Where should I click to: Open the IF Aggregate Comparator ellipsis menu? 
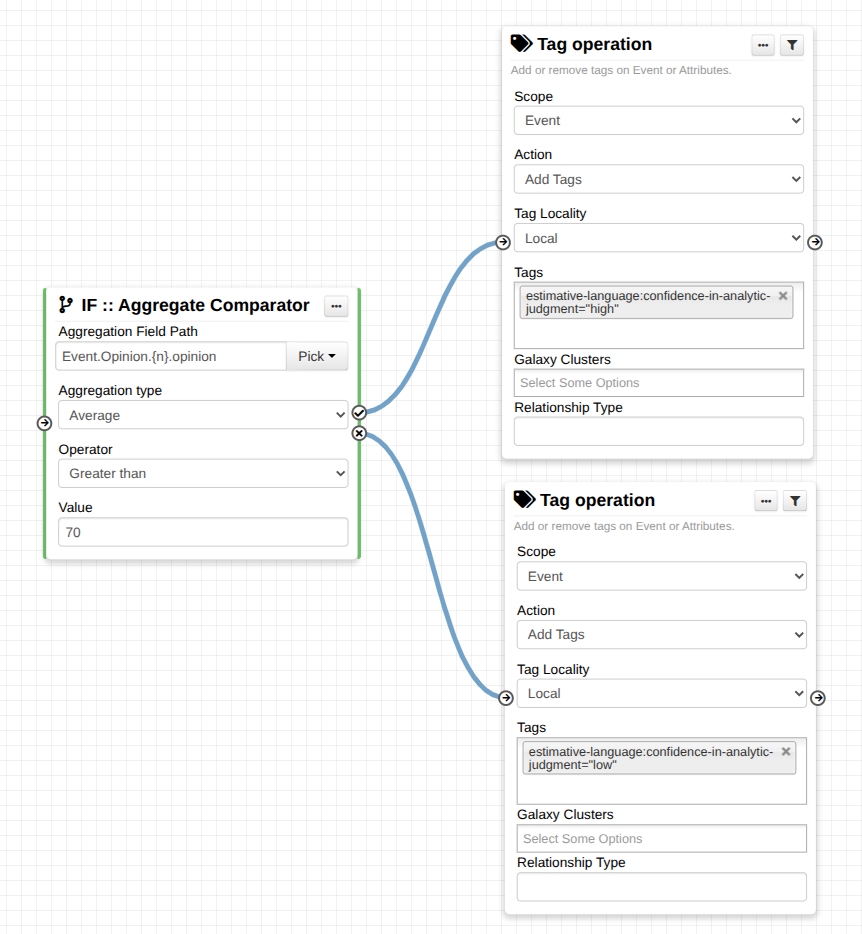pyautogui.click(x=336, y=306)
